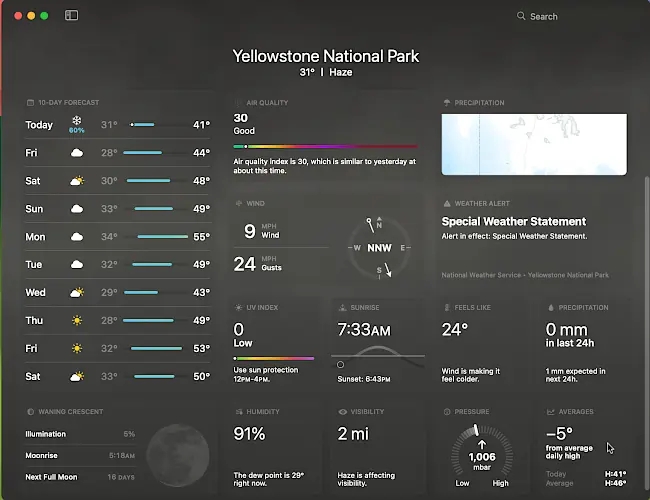Click the wind compass showing NNW
The image size is (650, 500).
[379, 247]
